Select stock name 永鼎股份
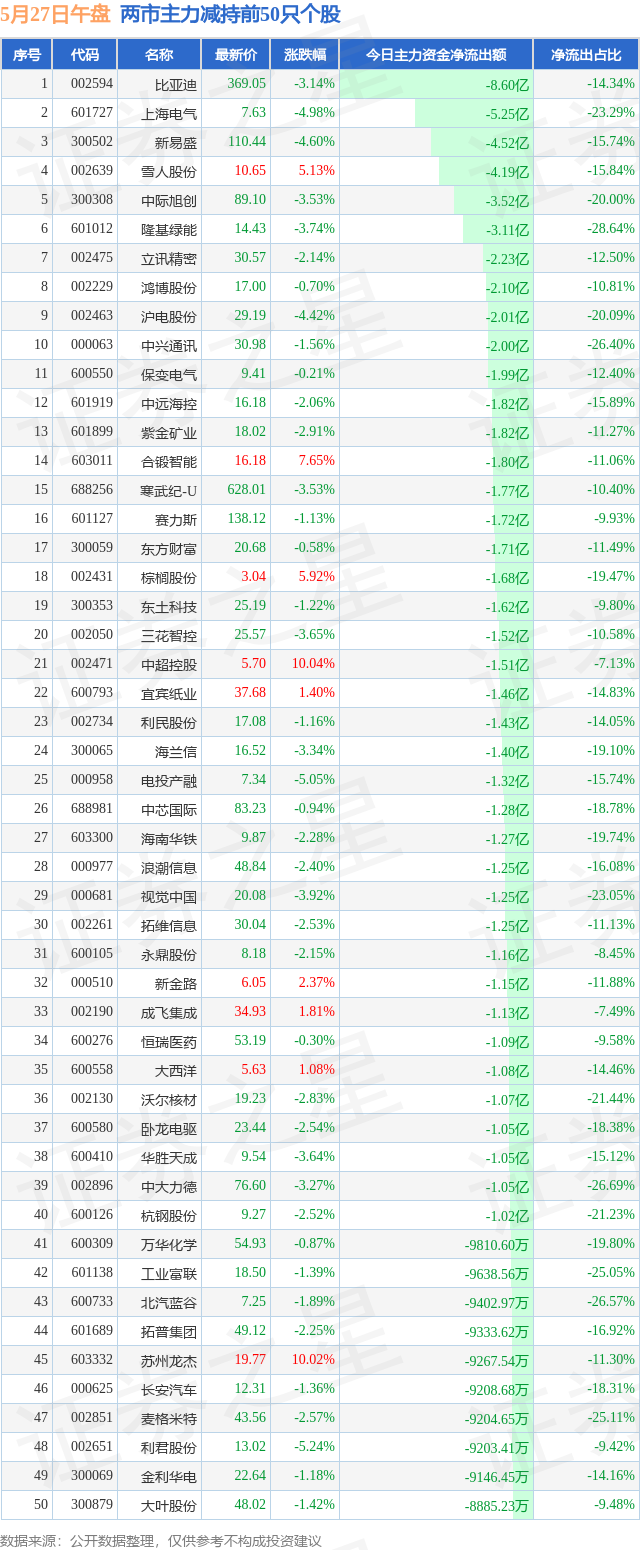Image resolution: width=640 pixels, height=1550 pixels. 169,954
